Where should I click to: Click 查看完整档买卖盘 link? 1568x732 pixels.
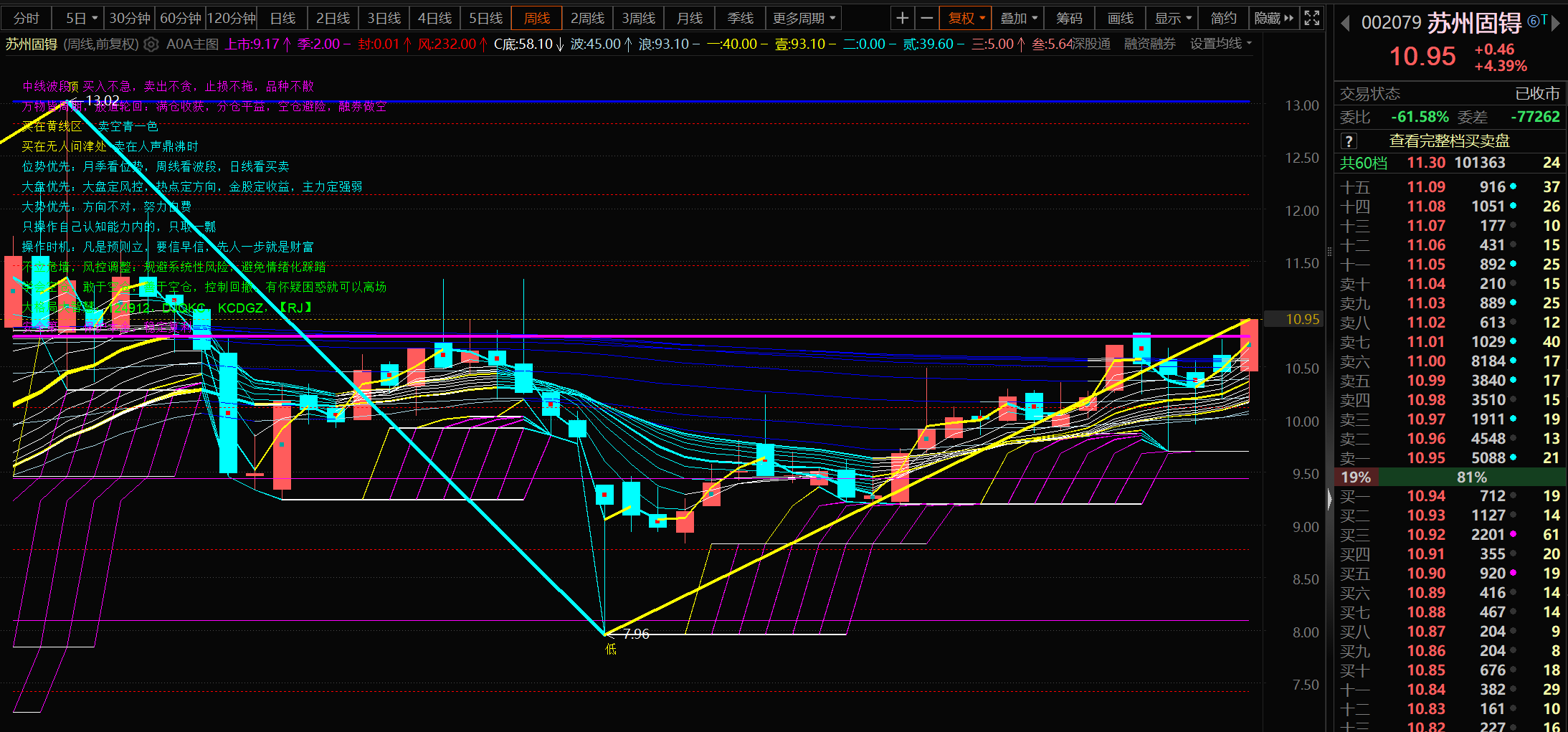[1450, 141]
